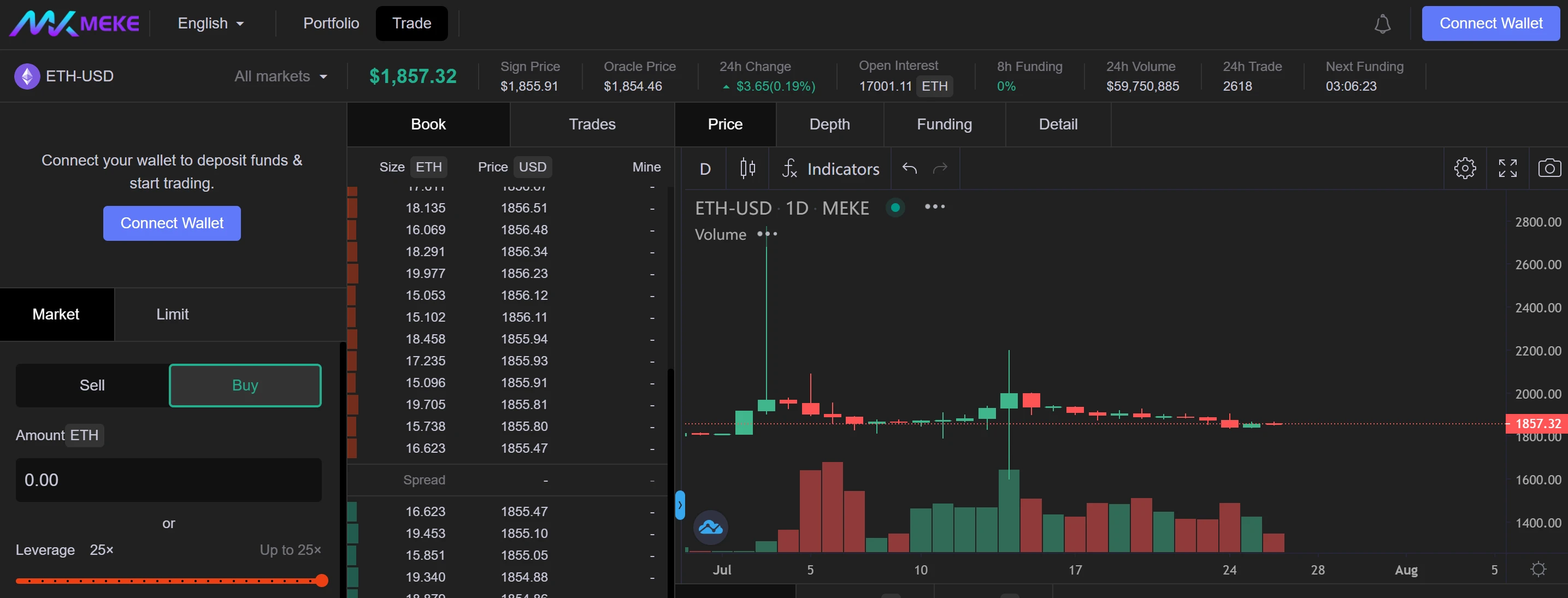This screenshot has width=1568, height=598.
Task: Click the $1,857.32 last price
Action: (412, 76)
